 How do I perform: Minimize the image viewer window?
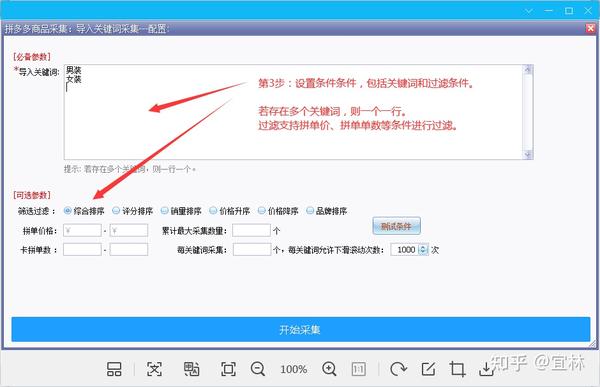click(549, 11)
